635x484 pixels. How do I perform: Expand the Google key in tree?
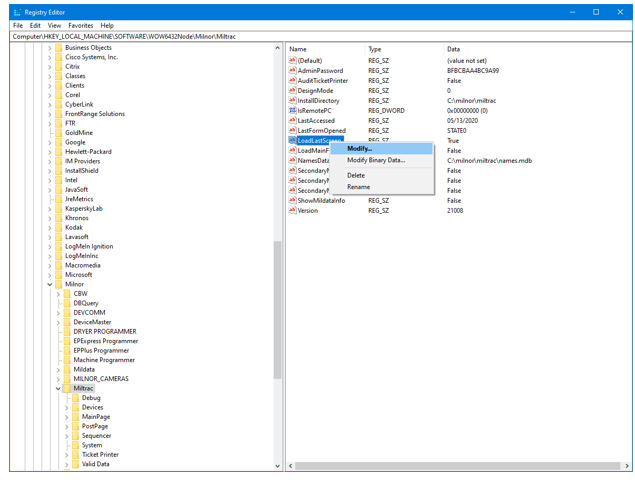(50, 142)
